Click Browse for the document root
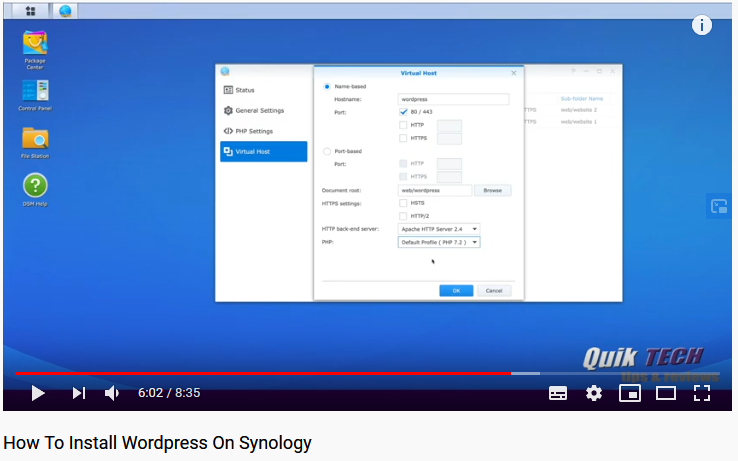This screenshot has height=461, width=738. click(x=492, y=190)
